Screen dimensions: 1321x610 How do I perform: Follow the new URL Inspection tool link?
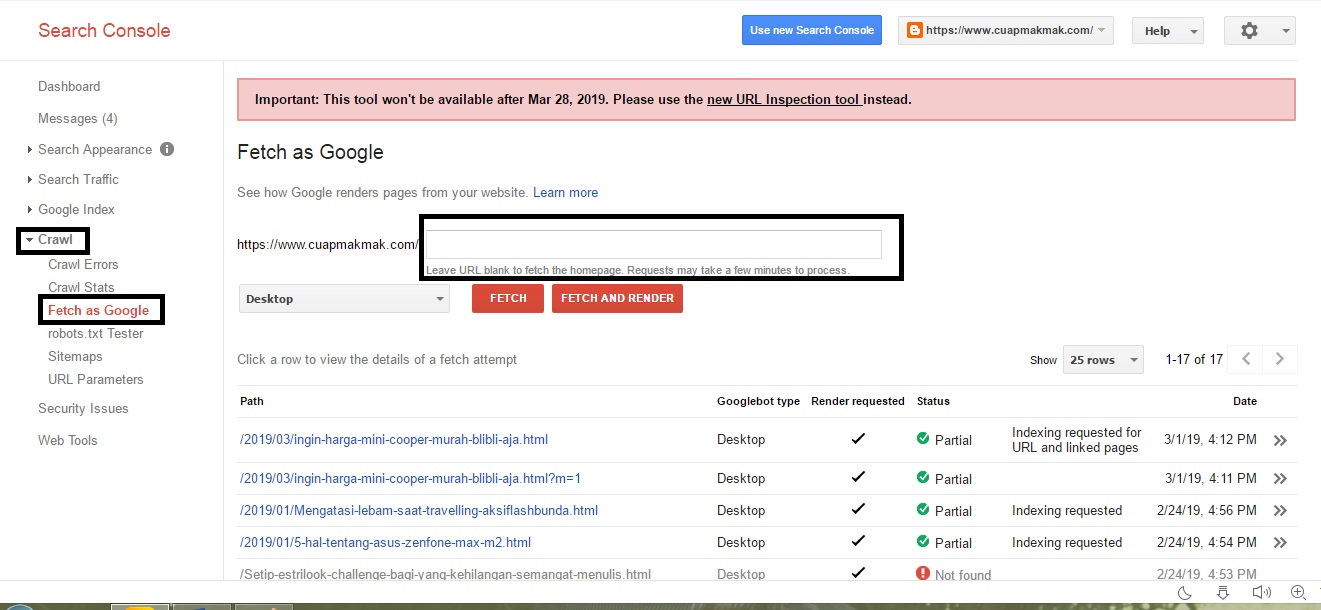pyautogui.click(x=784, y=100)
